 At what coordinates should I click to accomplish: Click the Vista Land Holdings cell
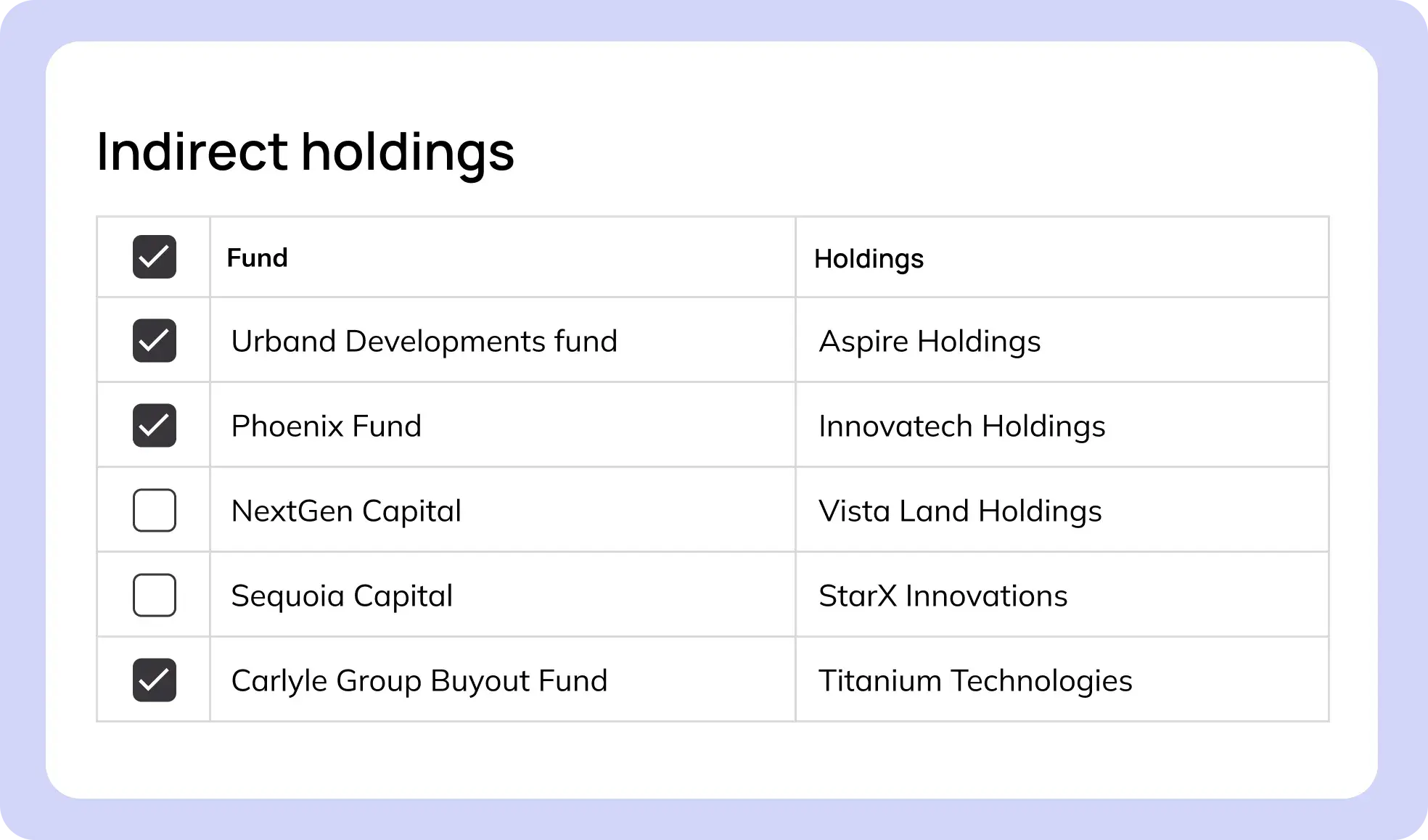point(960,511)
